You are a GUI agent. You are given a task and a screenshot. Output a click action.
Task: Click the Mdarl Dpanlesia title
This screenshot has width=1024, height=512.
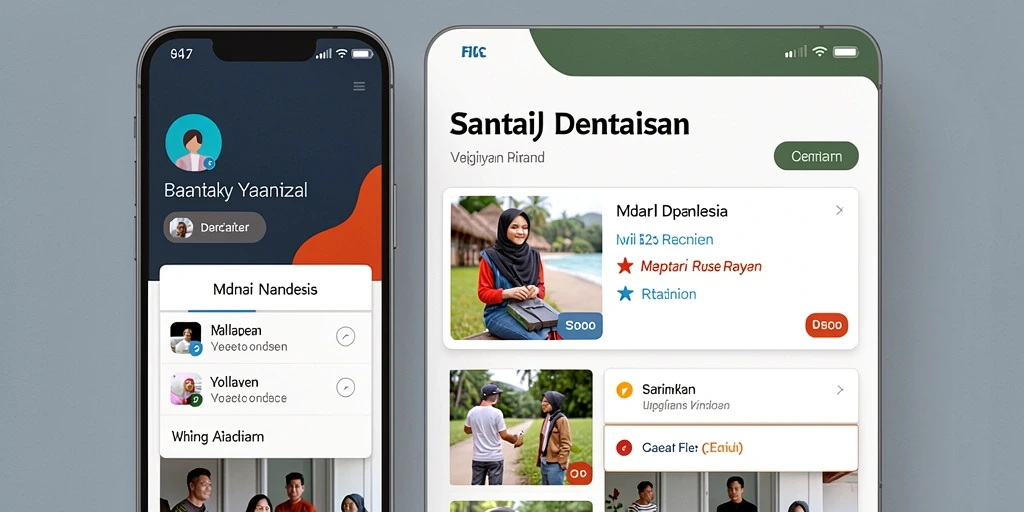click(671, 211)
